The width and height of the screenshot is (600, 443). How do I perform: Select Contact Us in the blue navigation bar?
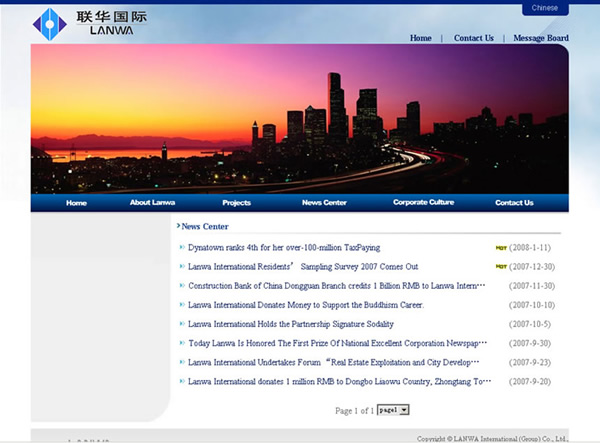click(514, 203)
